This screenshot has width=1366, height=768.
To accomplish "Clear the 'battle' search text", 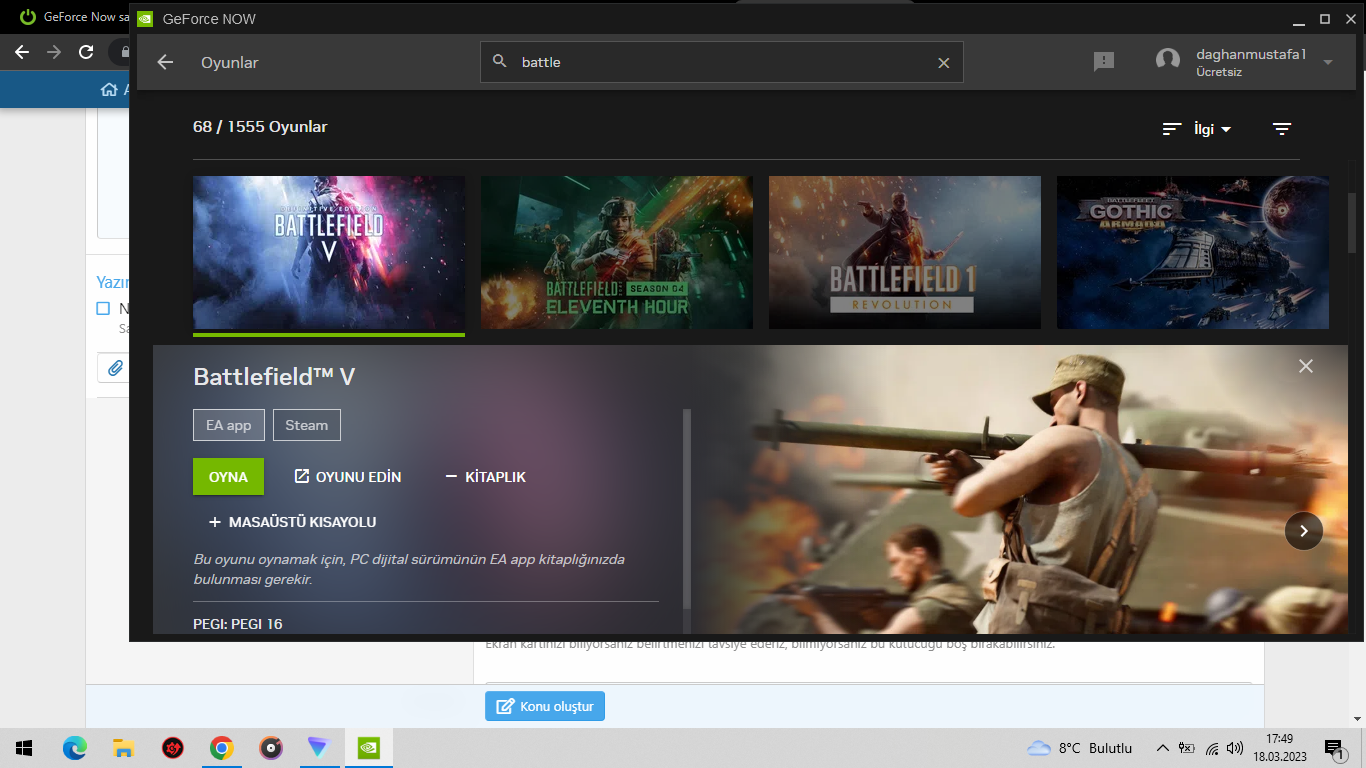I will [943, 62].
